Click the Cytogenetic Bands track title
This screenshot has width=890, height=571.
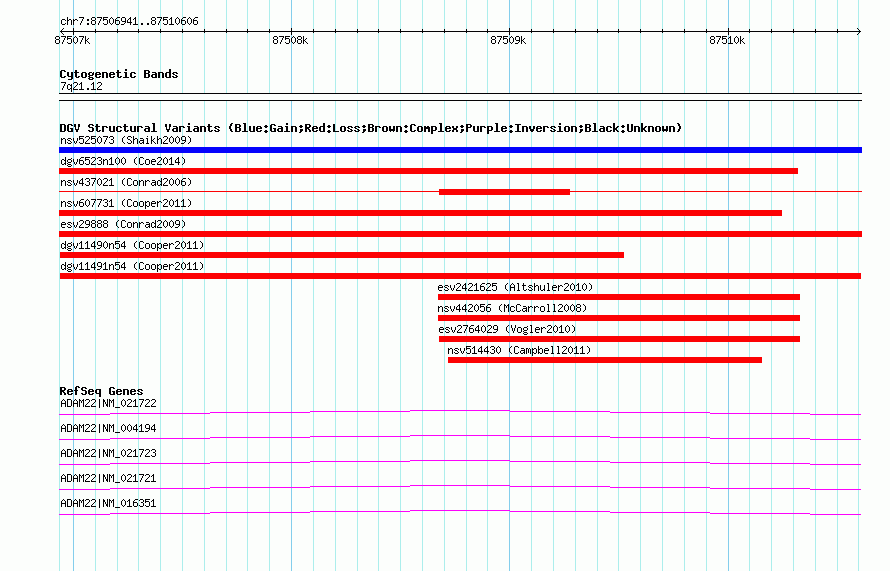tap(119, 74)
